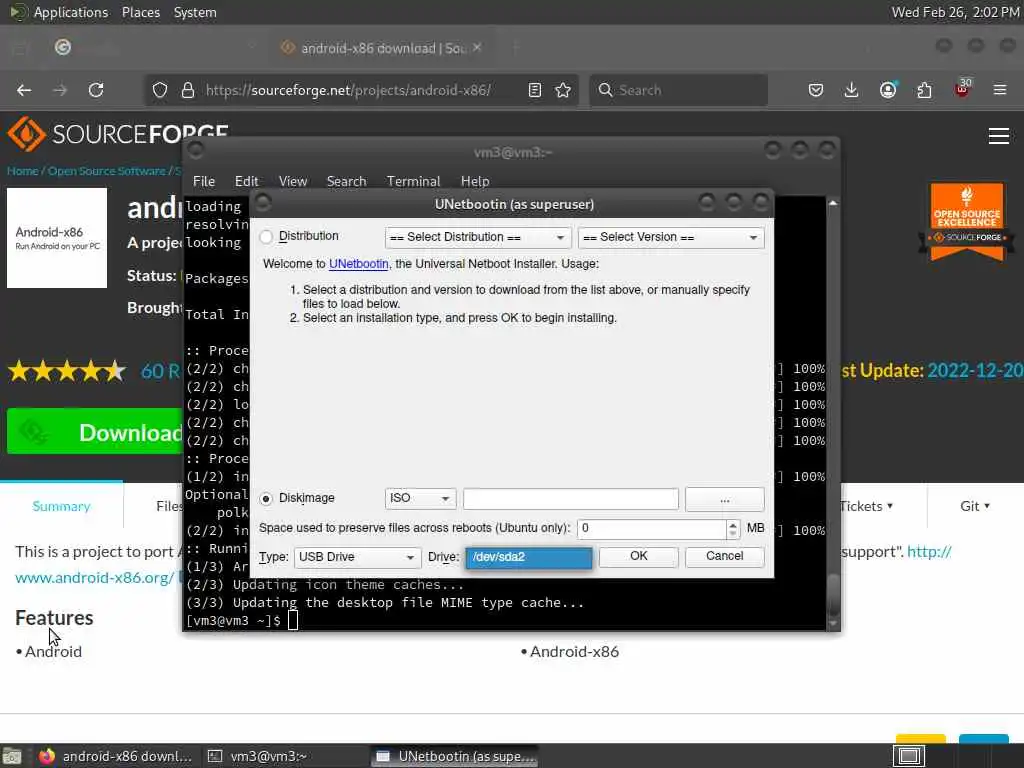Image resolution: width=1024 pixels, height=768 pixels.
Task: Open the System menu
Action: pos(195,12)
